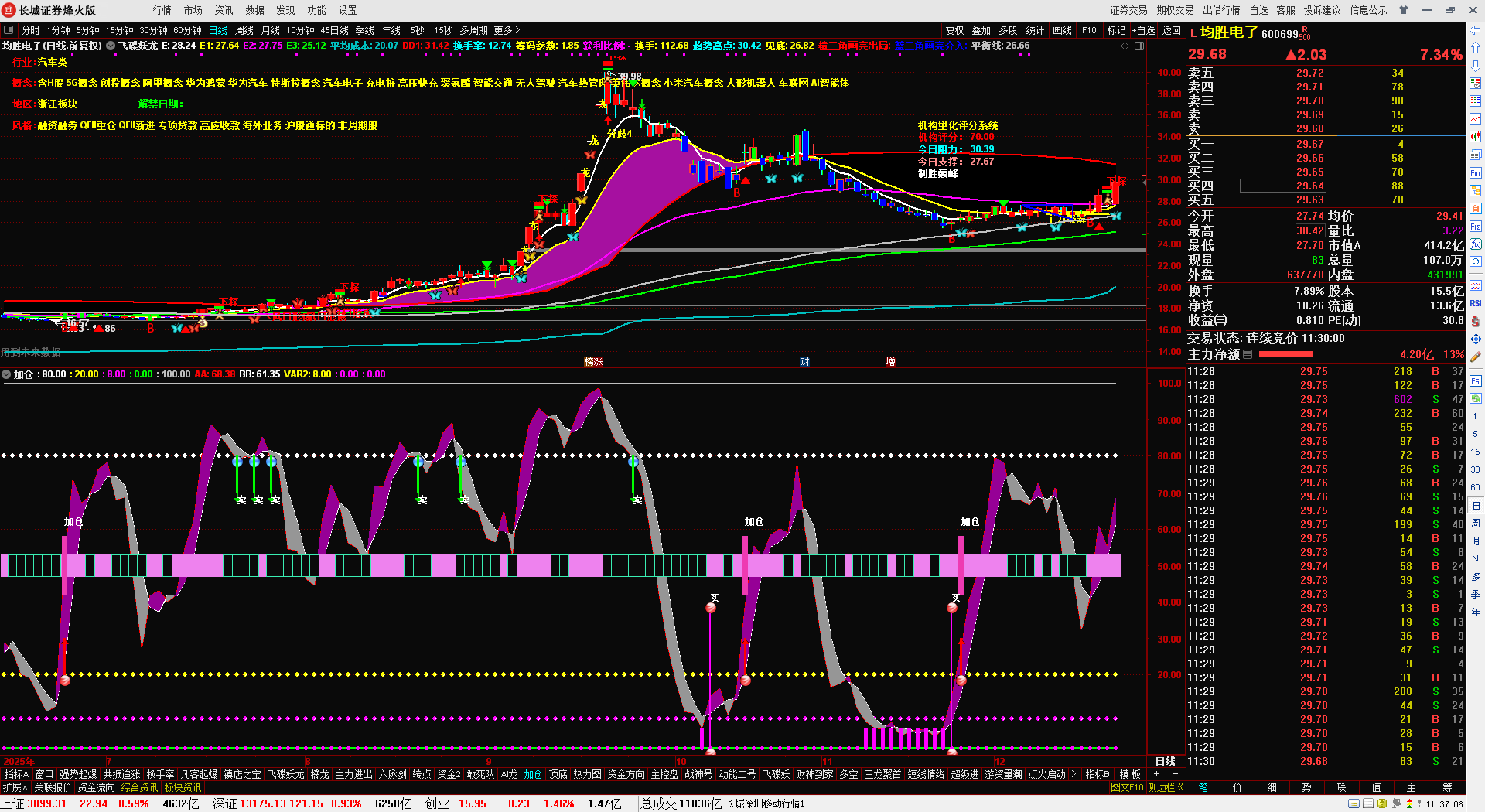1485x812 pixels.
Task: Open the 功能 menu
Action: (x=317, y=10)
